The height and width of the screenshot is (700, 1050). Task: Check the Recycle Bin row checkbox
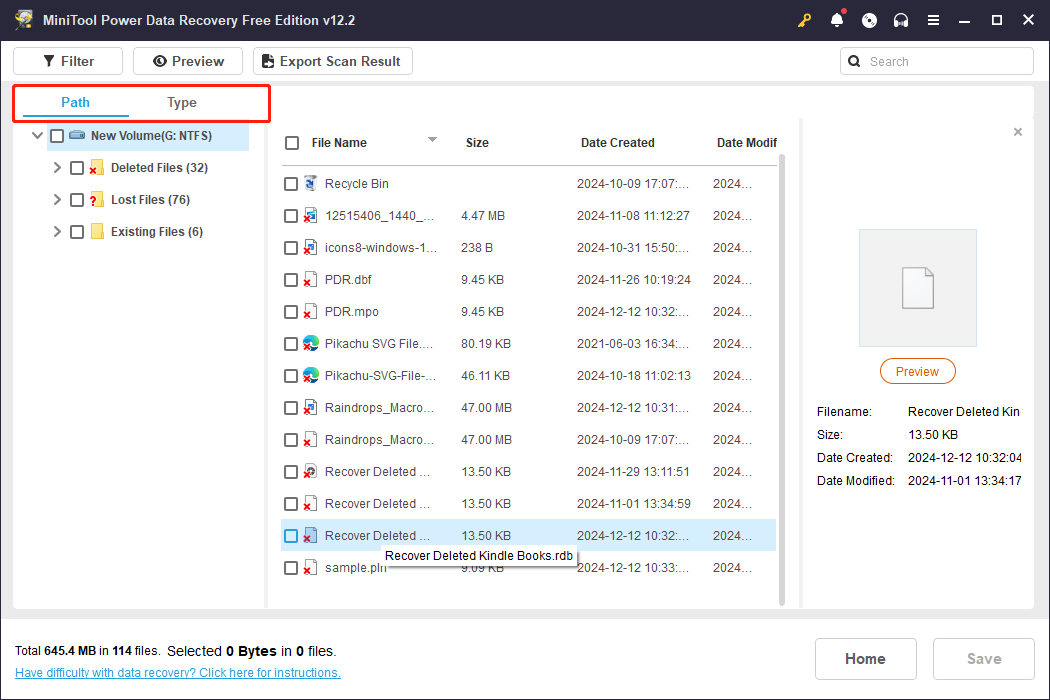click(291, 184)
